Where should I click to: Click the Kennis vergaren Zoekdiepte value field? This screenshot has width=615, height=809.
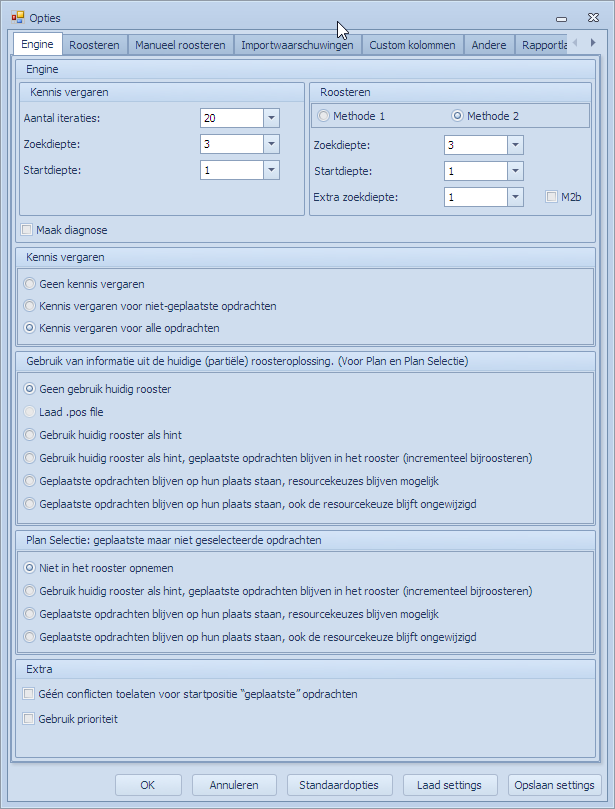(232, 144)
